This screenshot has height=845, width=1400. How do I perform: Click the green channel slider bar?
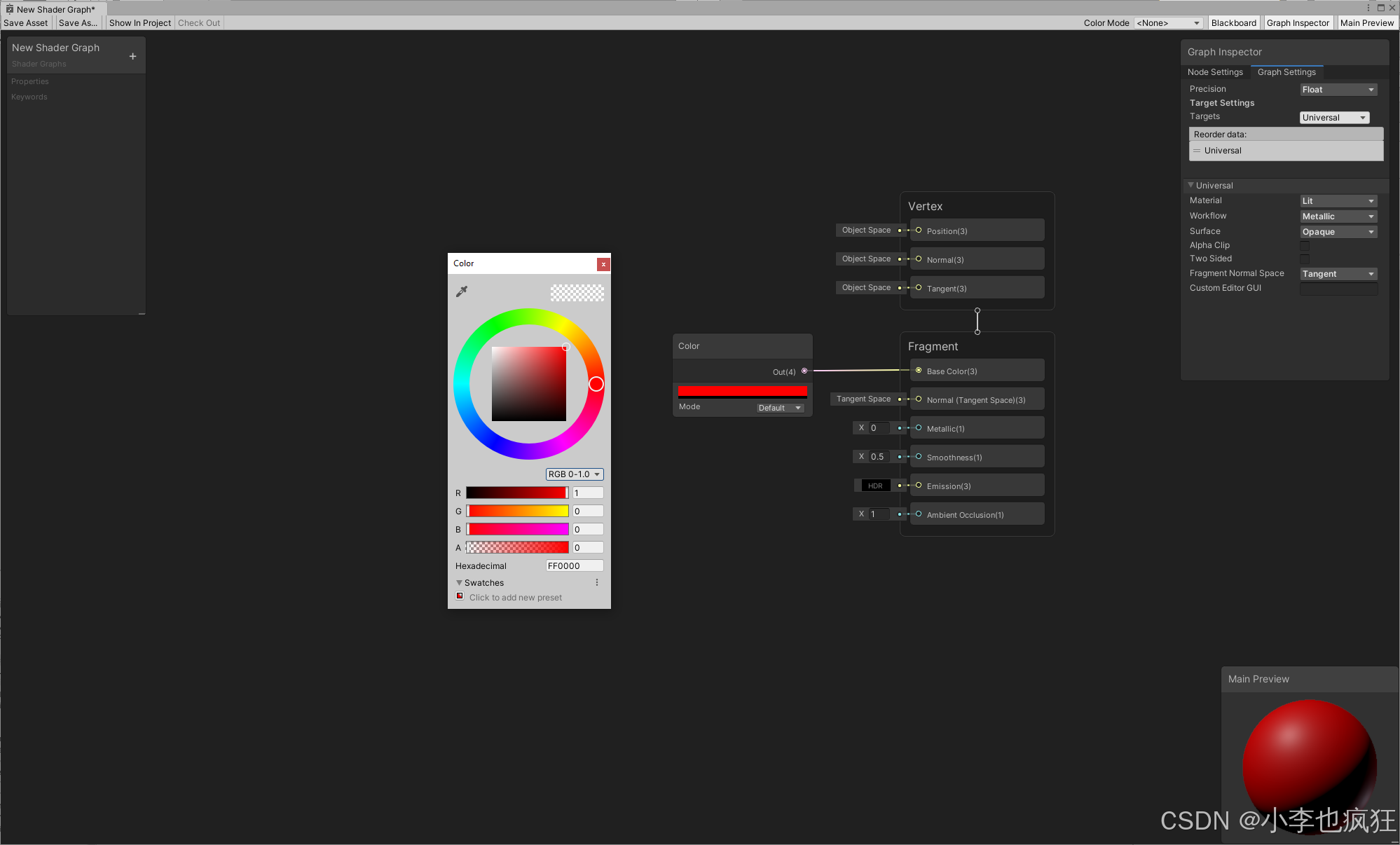pos(517,511)
